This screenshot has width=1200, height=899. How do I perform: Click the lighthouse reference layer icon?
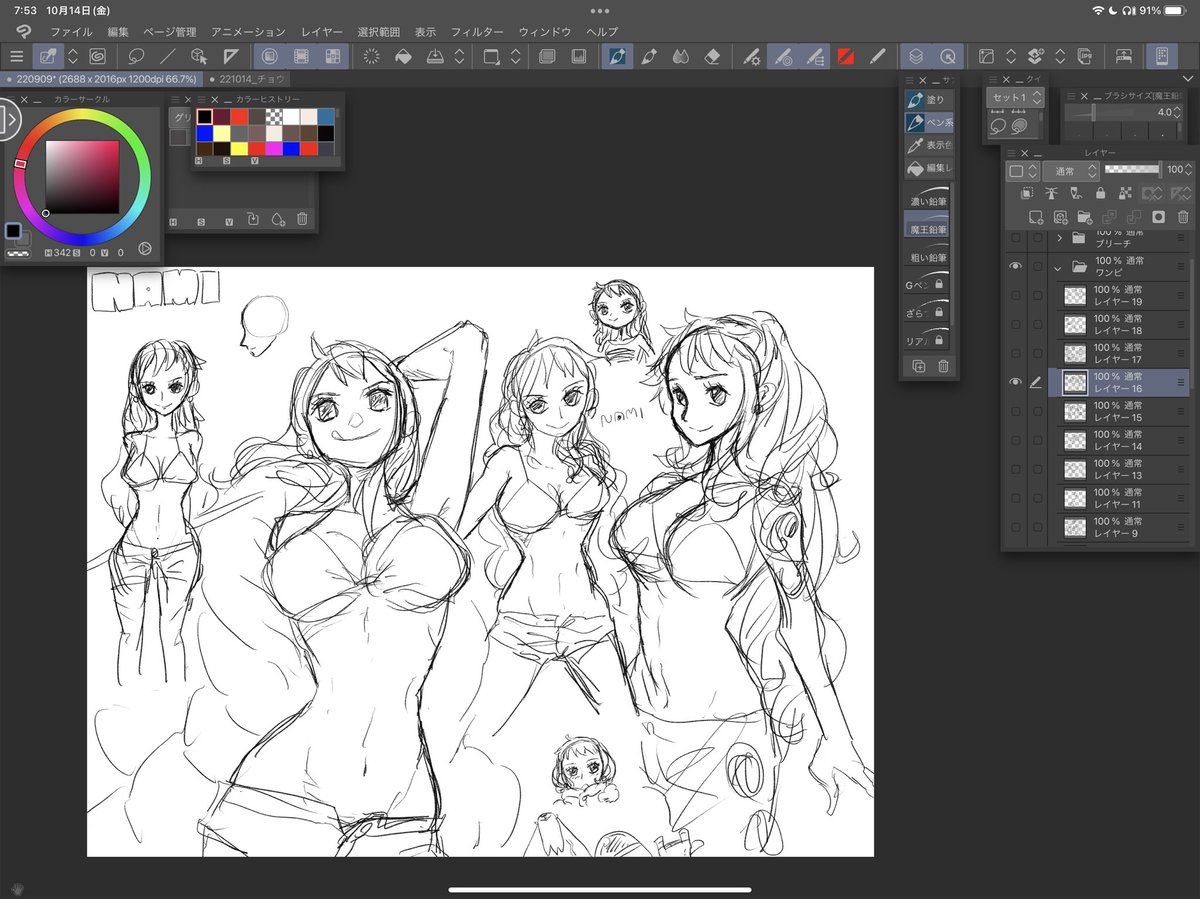coord(1051,193)
